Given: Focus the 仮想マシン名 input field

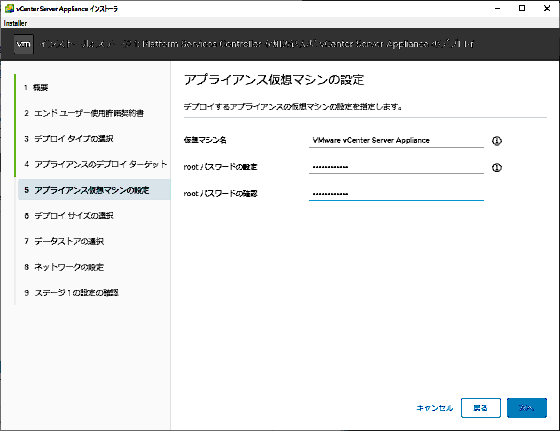Looking at the screenshot, I should click(396, 140).
